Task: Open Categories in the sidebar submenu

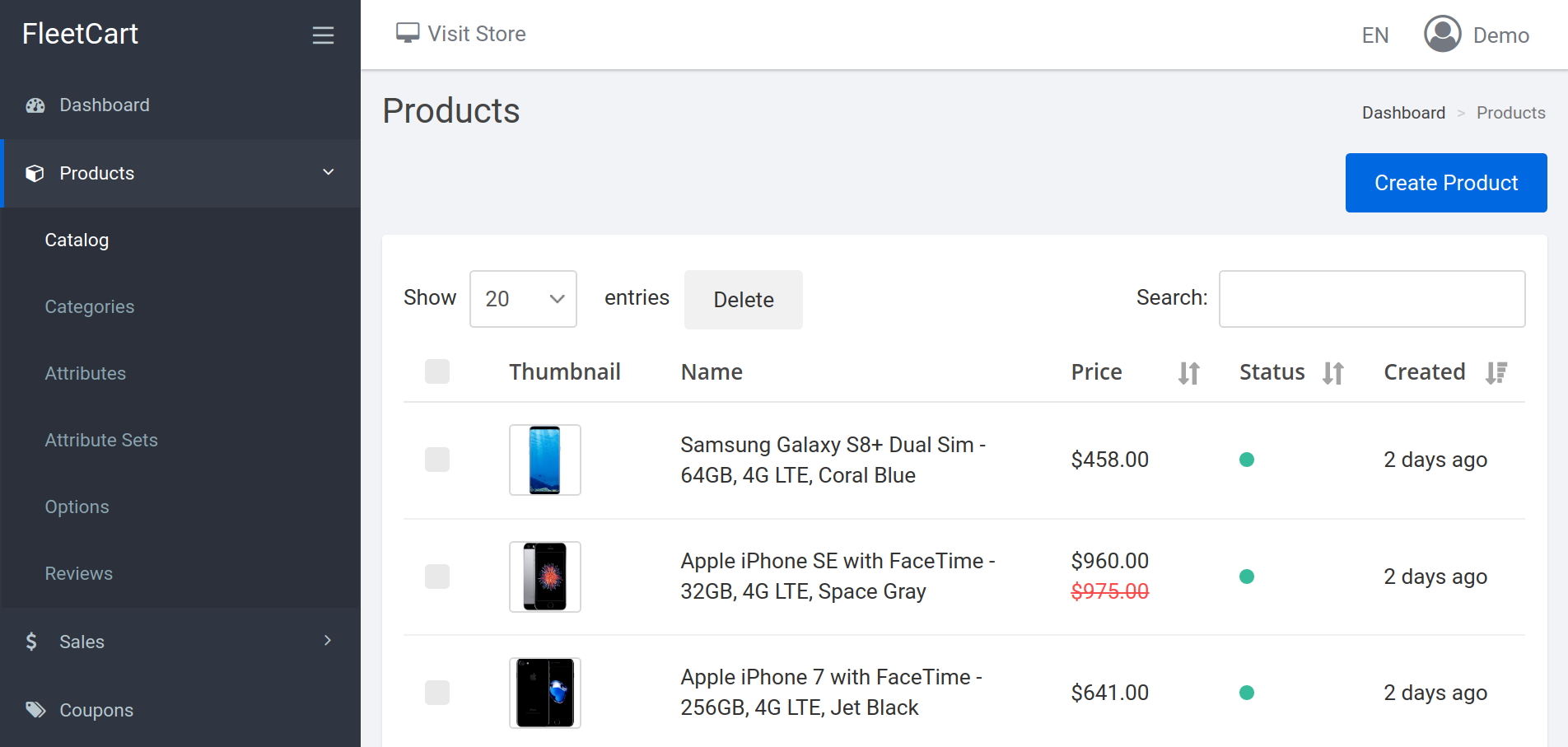Action: coord(90,306)
